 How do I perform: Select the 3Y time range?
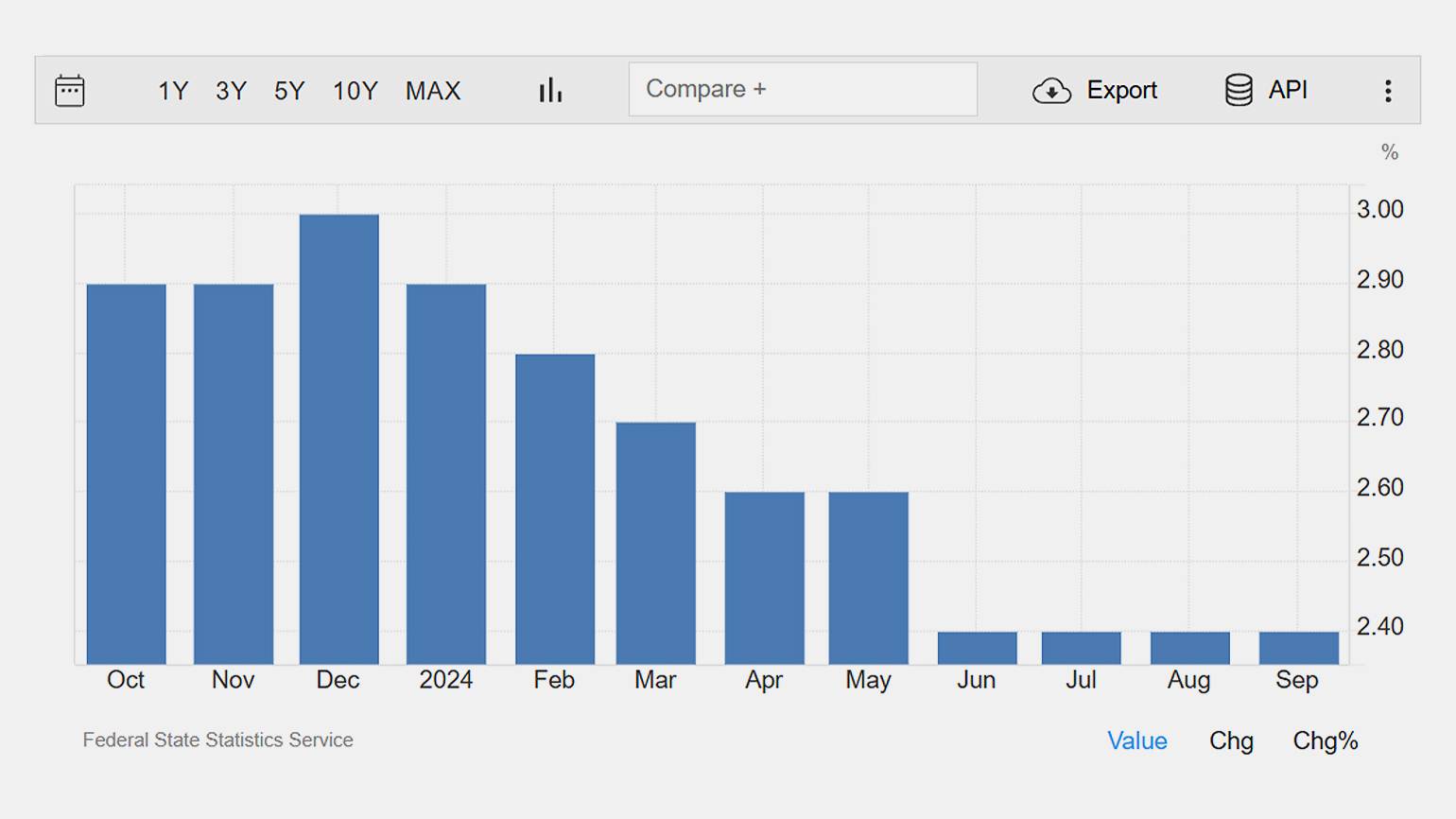[x=231, y=91]
